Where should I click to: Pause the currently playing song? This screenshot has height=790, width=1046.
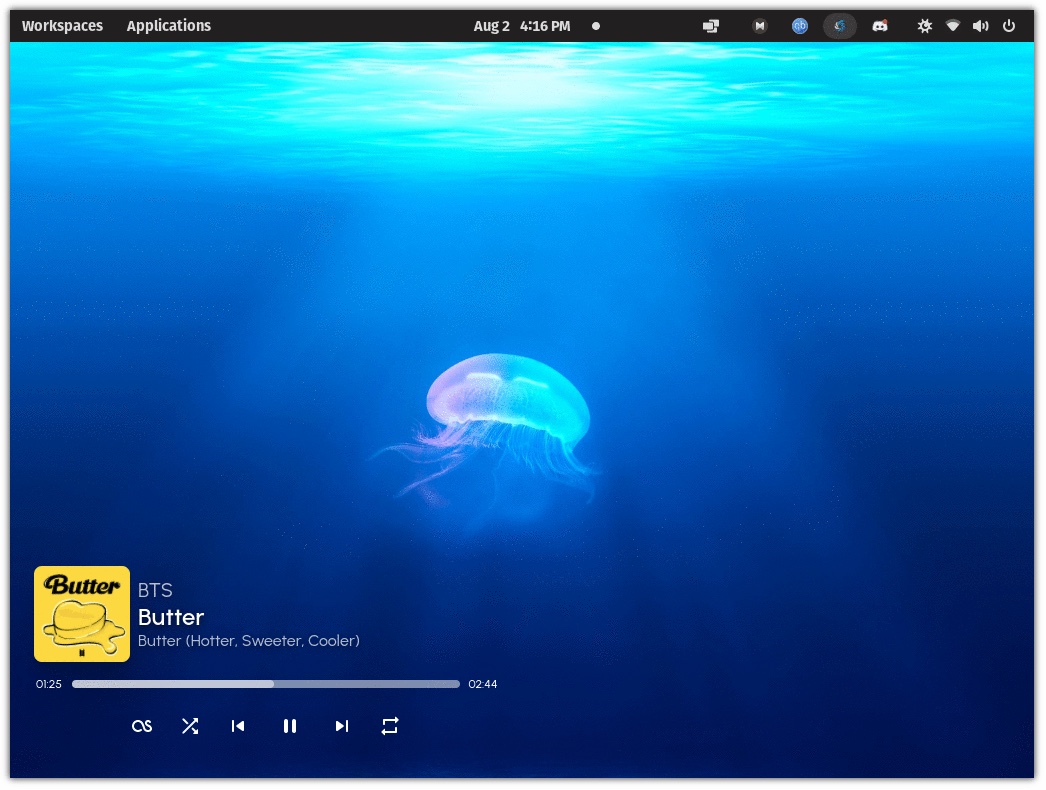click(290, 726)
